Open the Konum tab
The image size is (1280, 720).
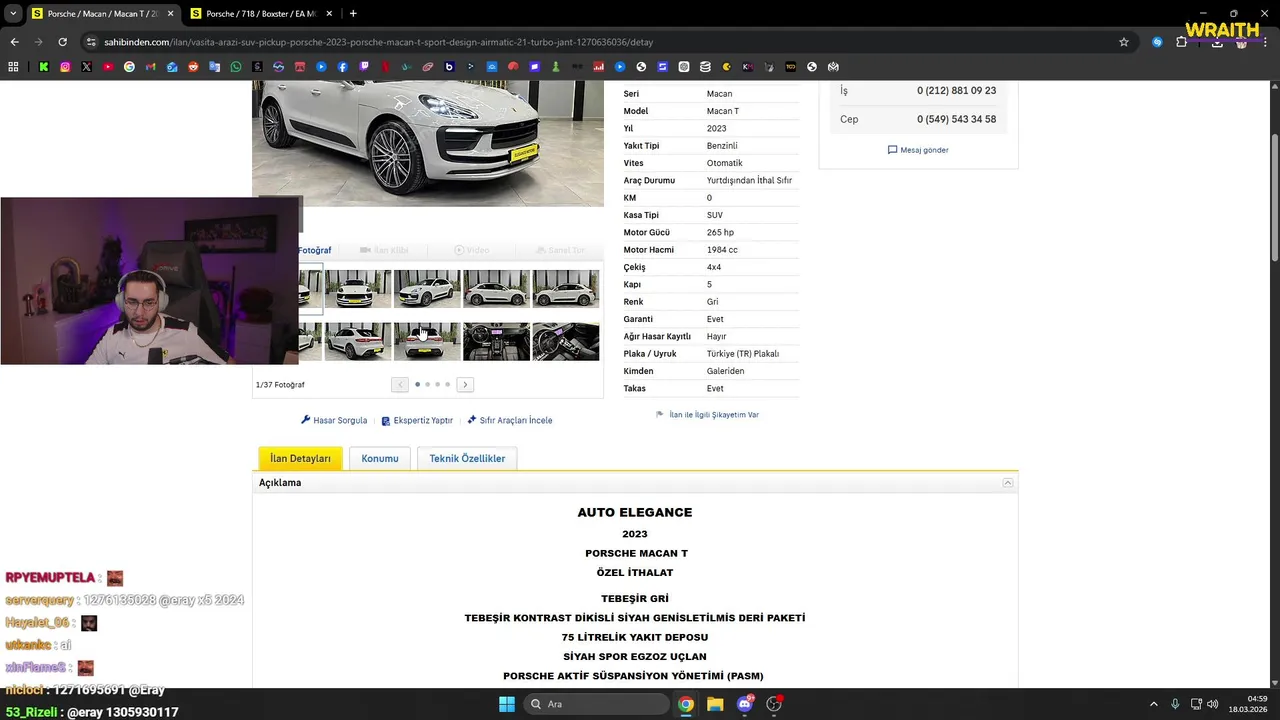click(x=380, y=458)
